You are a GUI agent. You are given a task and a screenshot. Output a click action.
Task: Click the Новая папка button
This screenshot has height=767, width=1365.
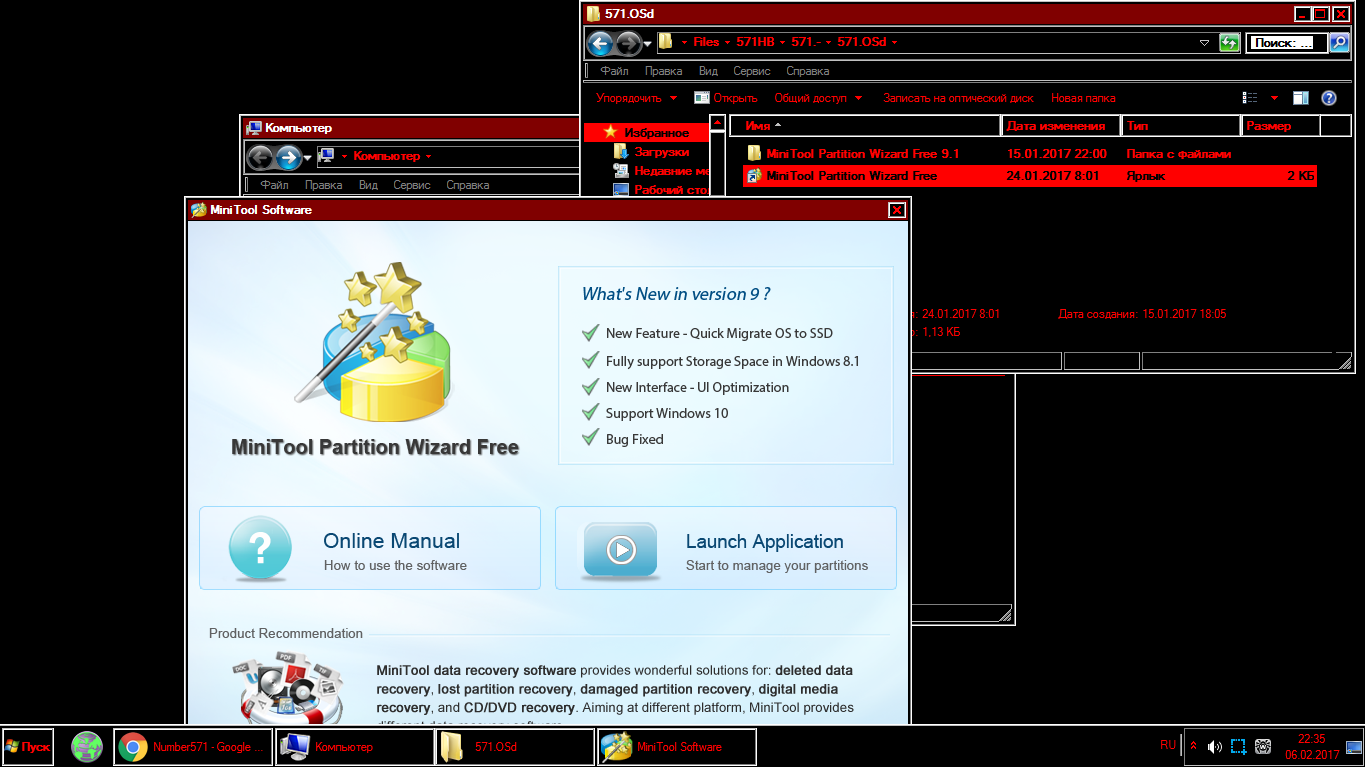(x=1083, y=98)
